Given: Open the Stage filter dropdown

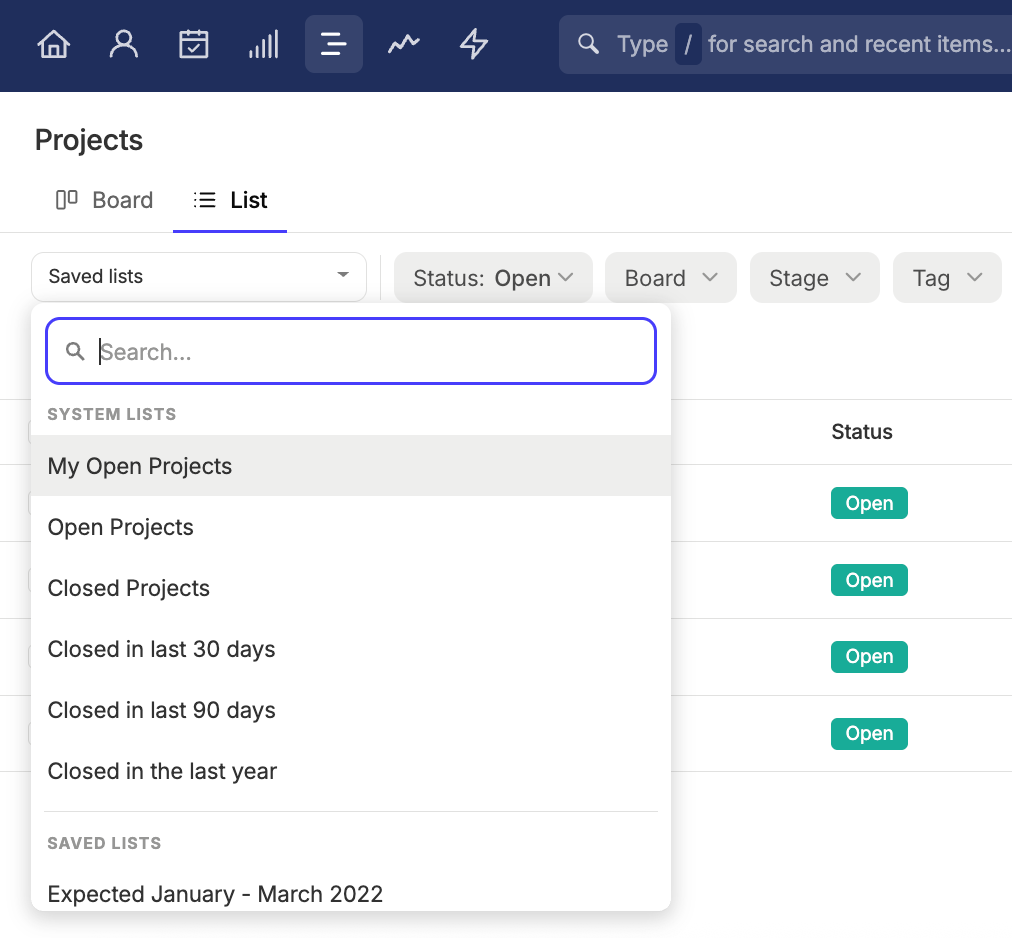Looking at the screenshot, I should [815, 278].
